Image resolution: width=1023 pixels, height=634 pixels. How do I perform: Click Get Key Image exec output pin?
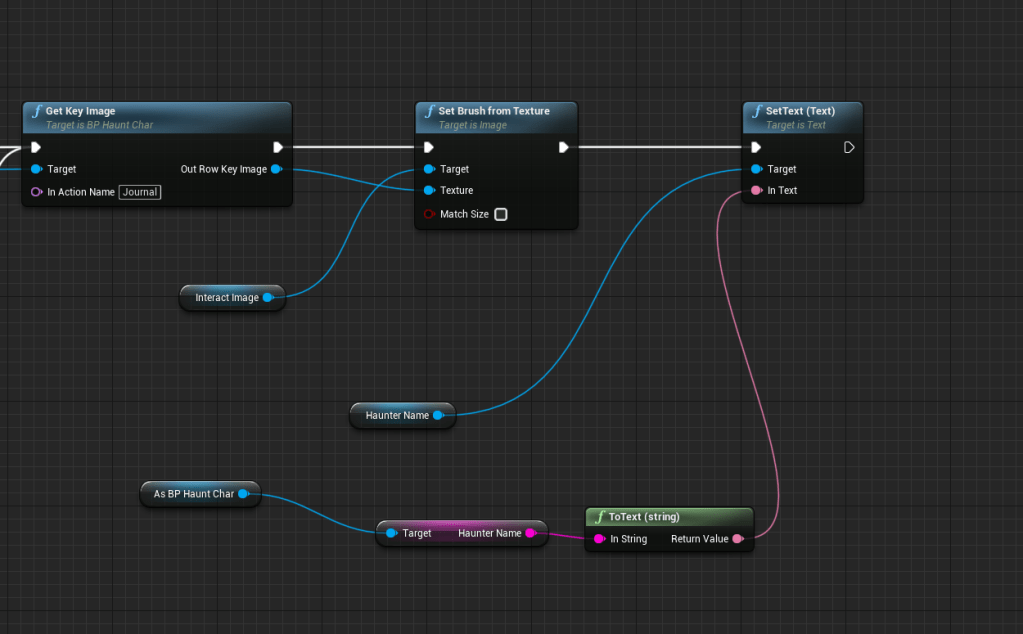(278, 147)
